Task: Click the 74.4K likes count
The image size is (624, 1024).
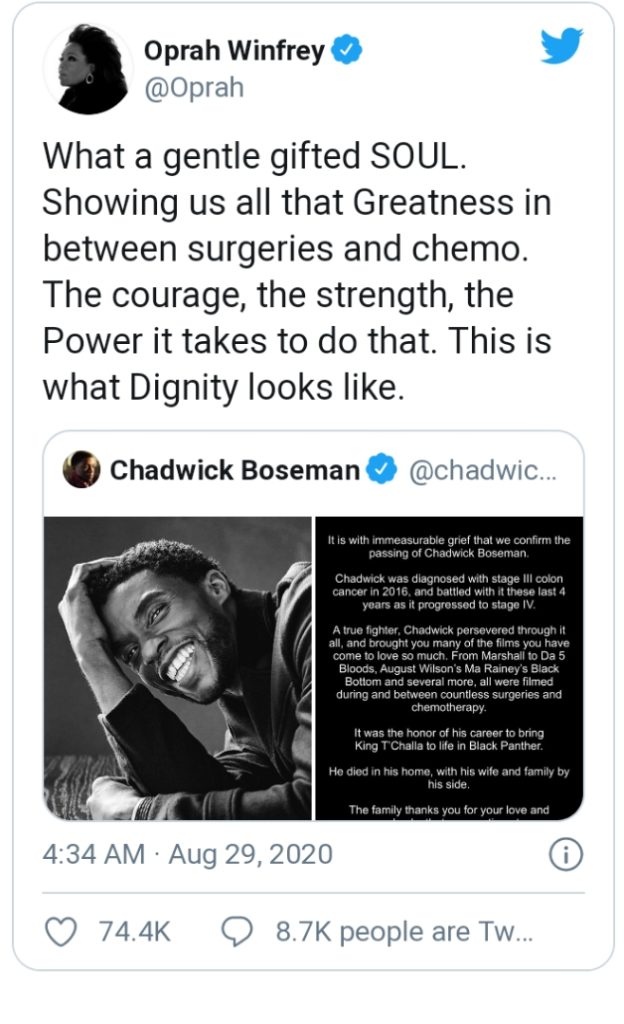Action: tap(134, 932)
